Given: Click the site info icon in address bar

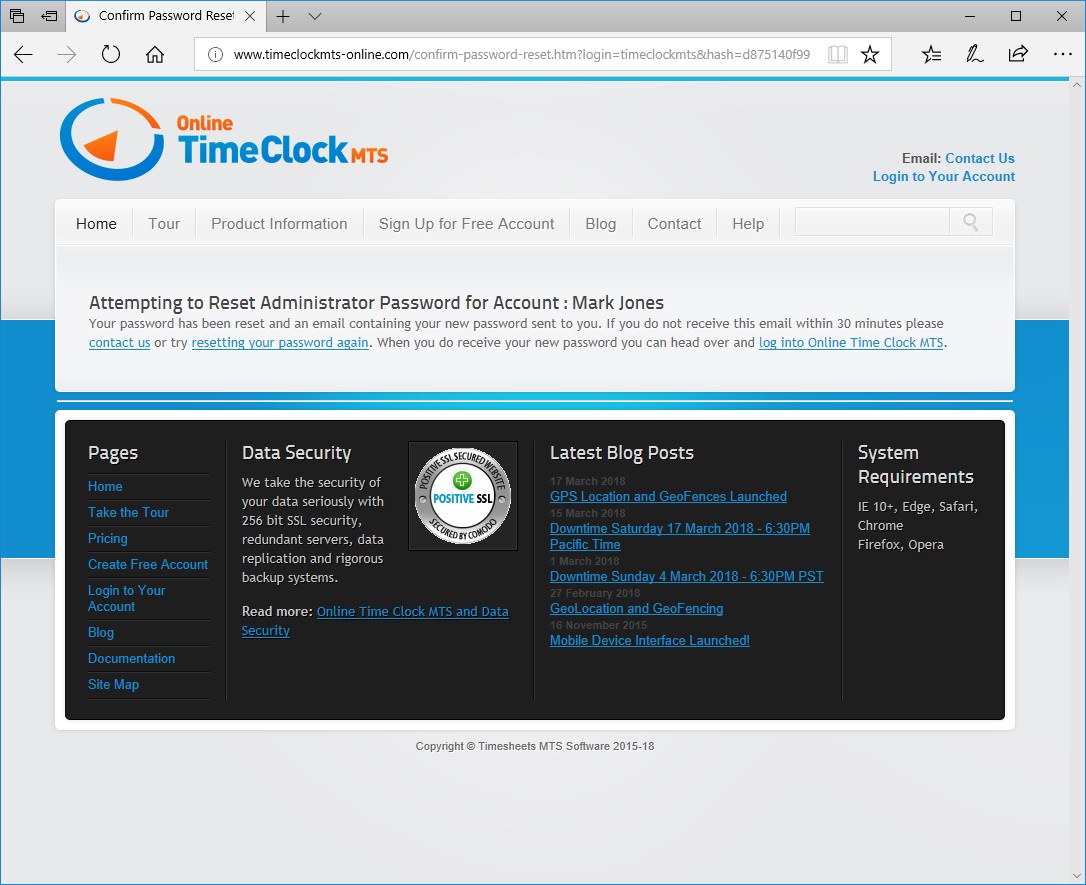Looking at the screenshot, I should pyautogui.click(x=215, y=55).
